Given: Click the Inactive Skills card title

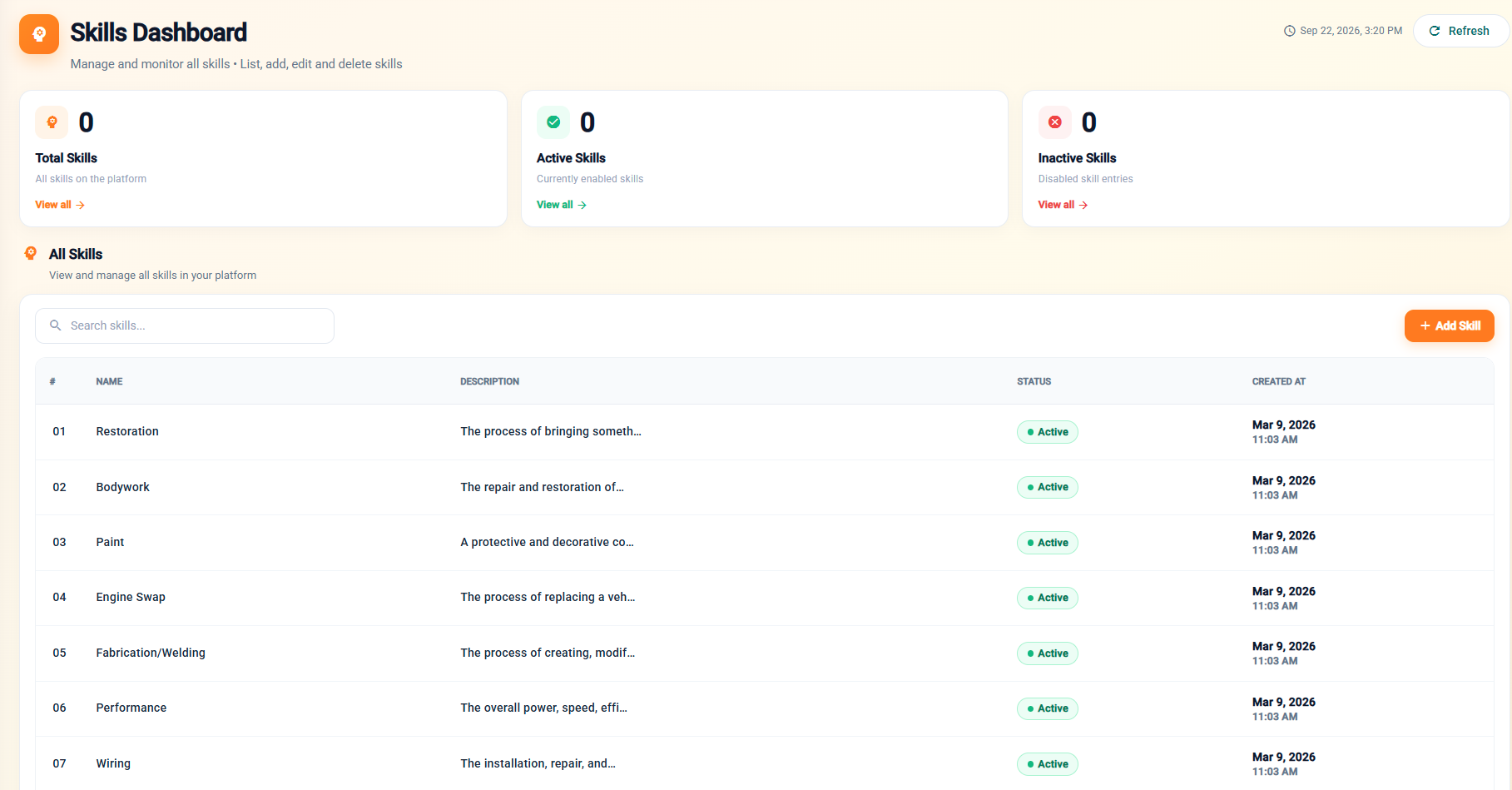Looking at the screenshot, I should click(1077, 158).
